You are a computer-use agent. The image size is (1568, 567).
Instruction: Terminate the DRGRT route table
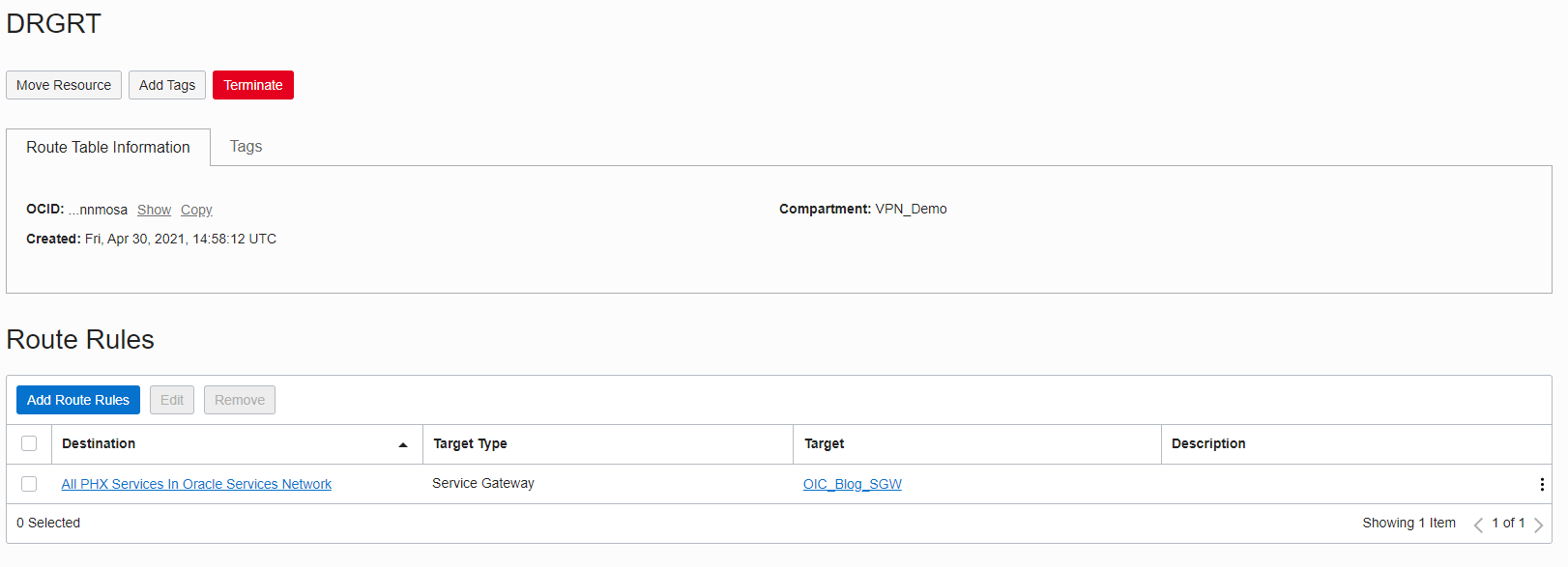253,85
